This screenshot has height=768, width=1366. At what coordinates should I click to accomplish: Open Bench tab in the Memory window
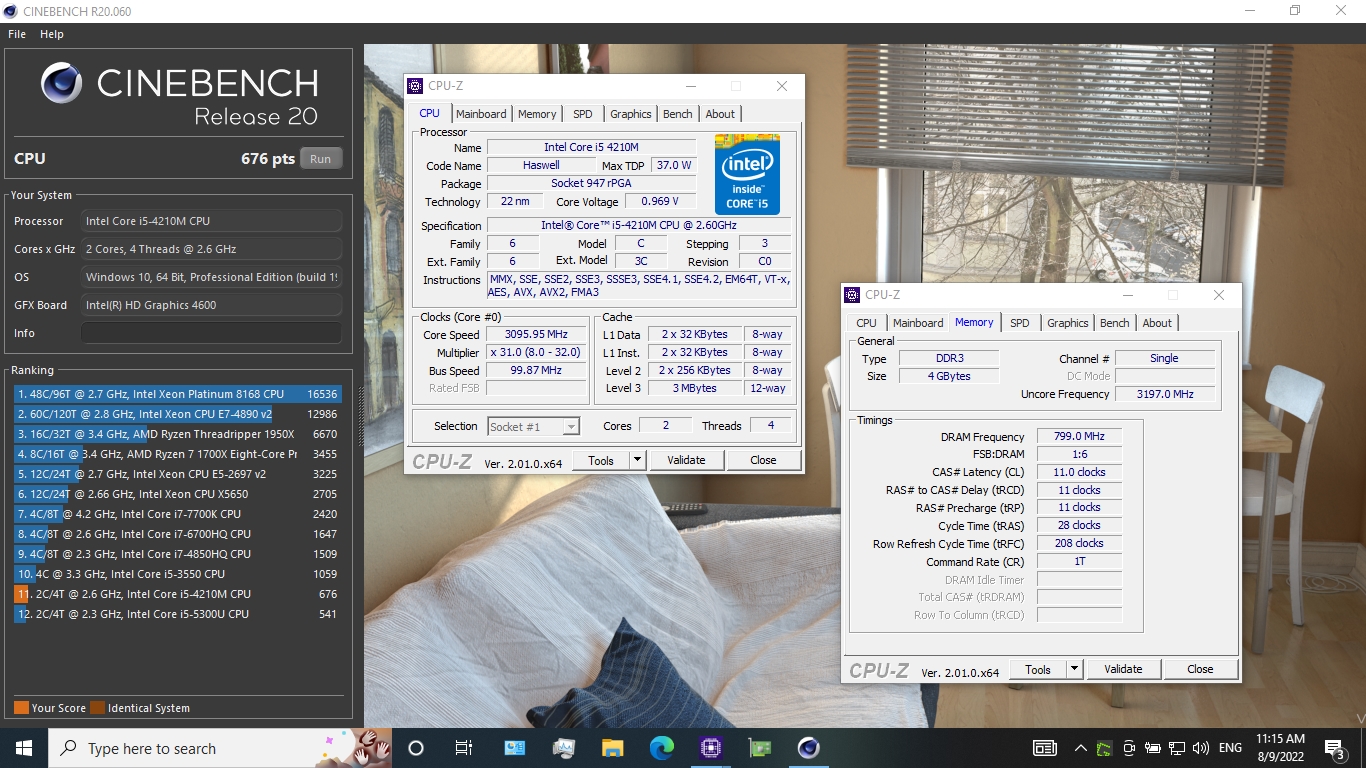(1115, 323)
